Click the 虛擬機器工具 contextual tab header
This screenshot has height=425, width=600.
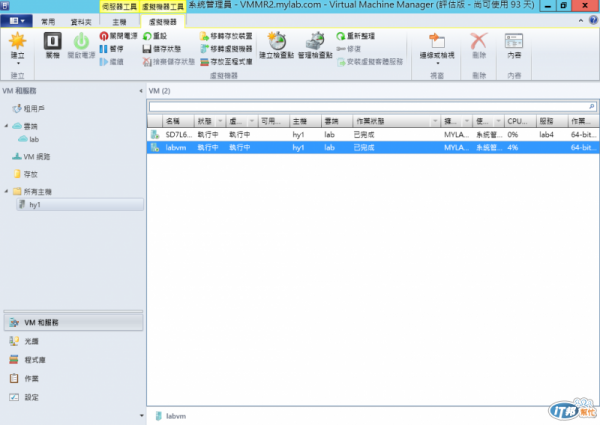(x=163, y=7)
